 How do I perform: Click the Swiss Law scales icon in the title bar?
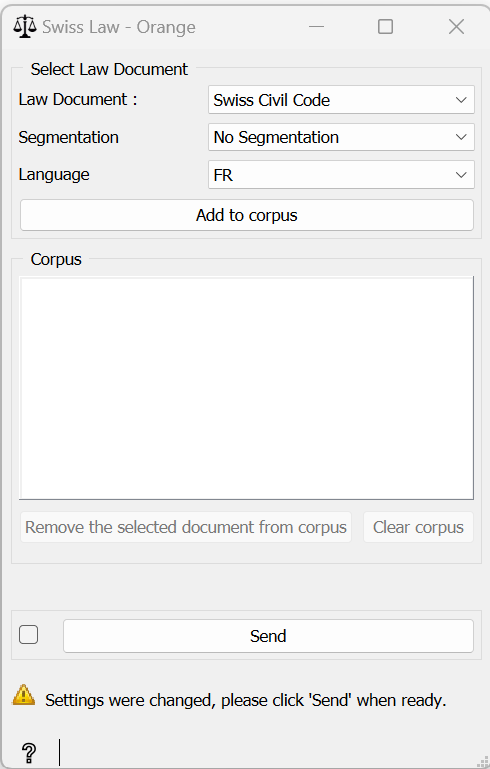click(x=25, y=26)
